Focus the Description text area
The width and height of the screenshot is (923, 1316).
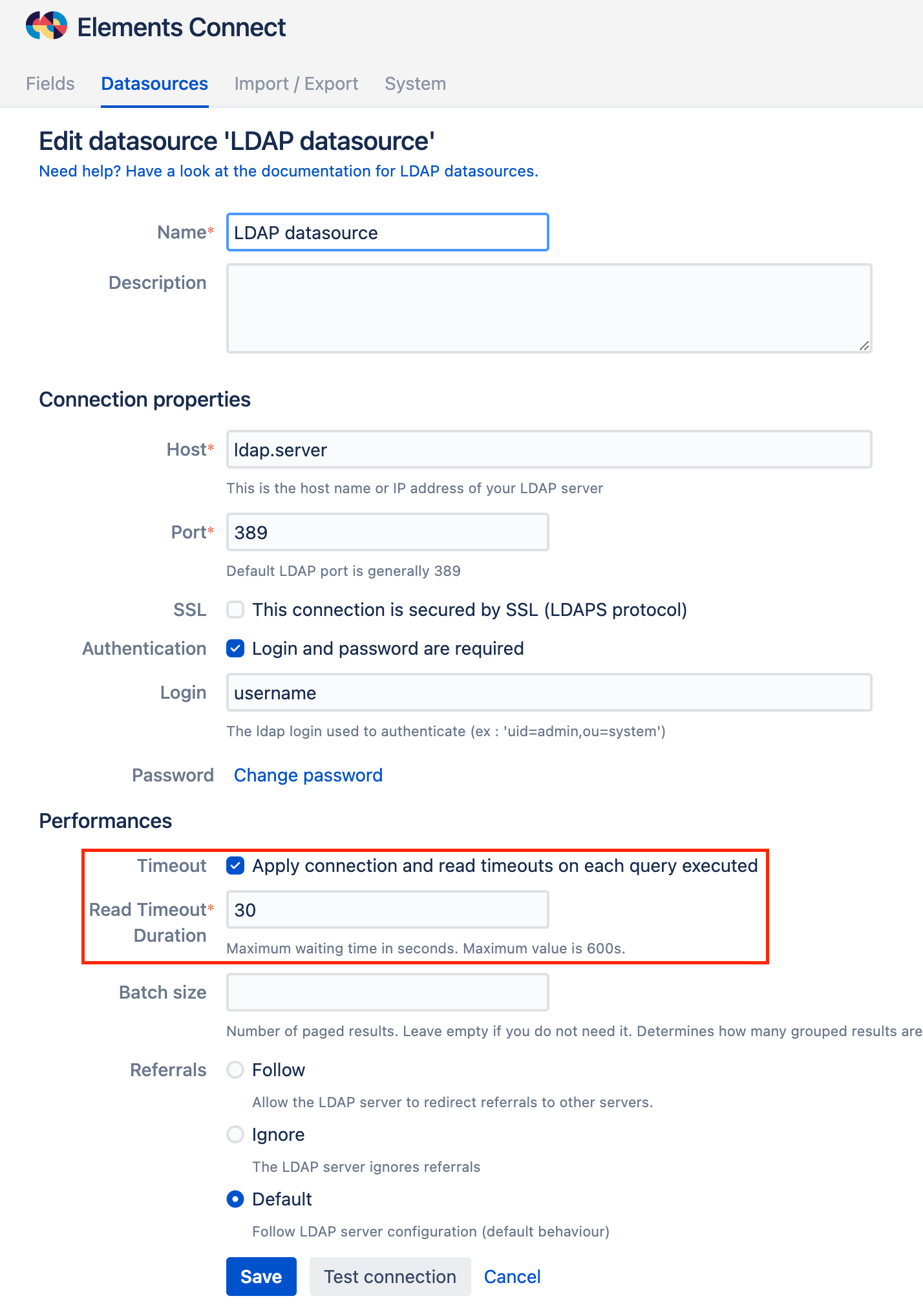(x=549, y=308)
